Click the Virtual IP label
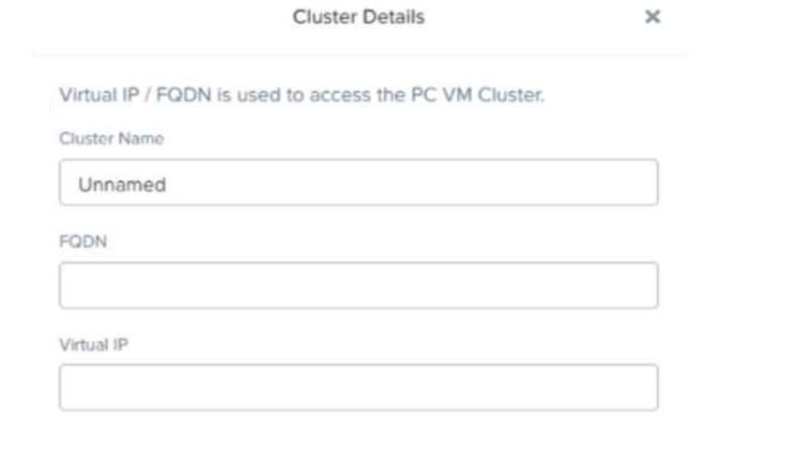791x454 pixels. click(x=86, y=343)
